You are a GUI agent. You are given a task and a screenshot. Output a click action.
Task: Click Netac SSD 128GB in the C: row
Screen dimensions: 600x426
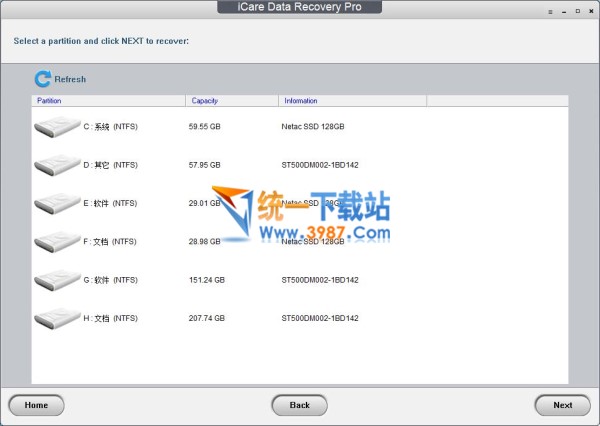[313, 127]
